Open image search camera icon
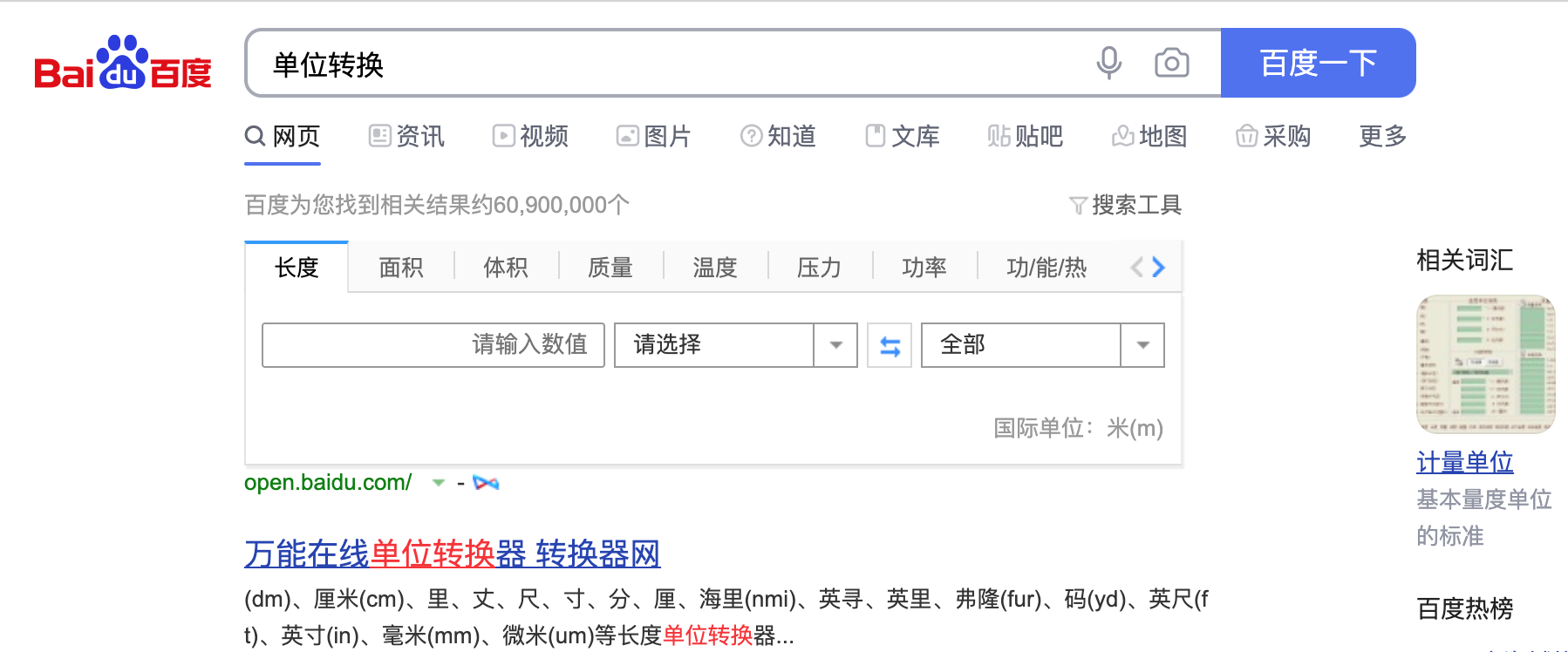This screenshot has height=652, width=1568. click(x=1171, y=63)
